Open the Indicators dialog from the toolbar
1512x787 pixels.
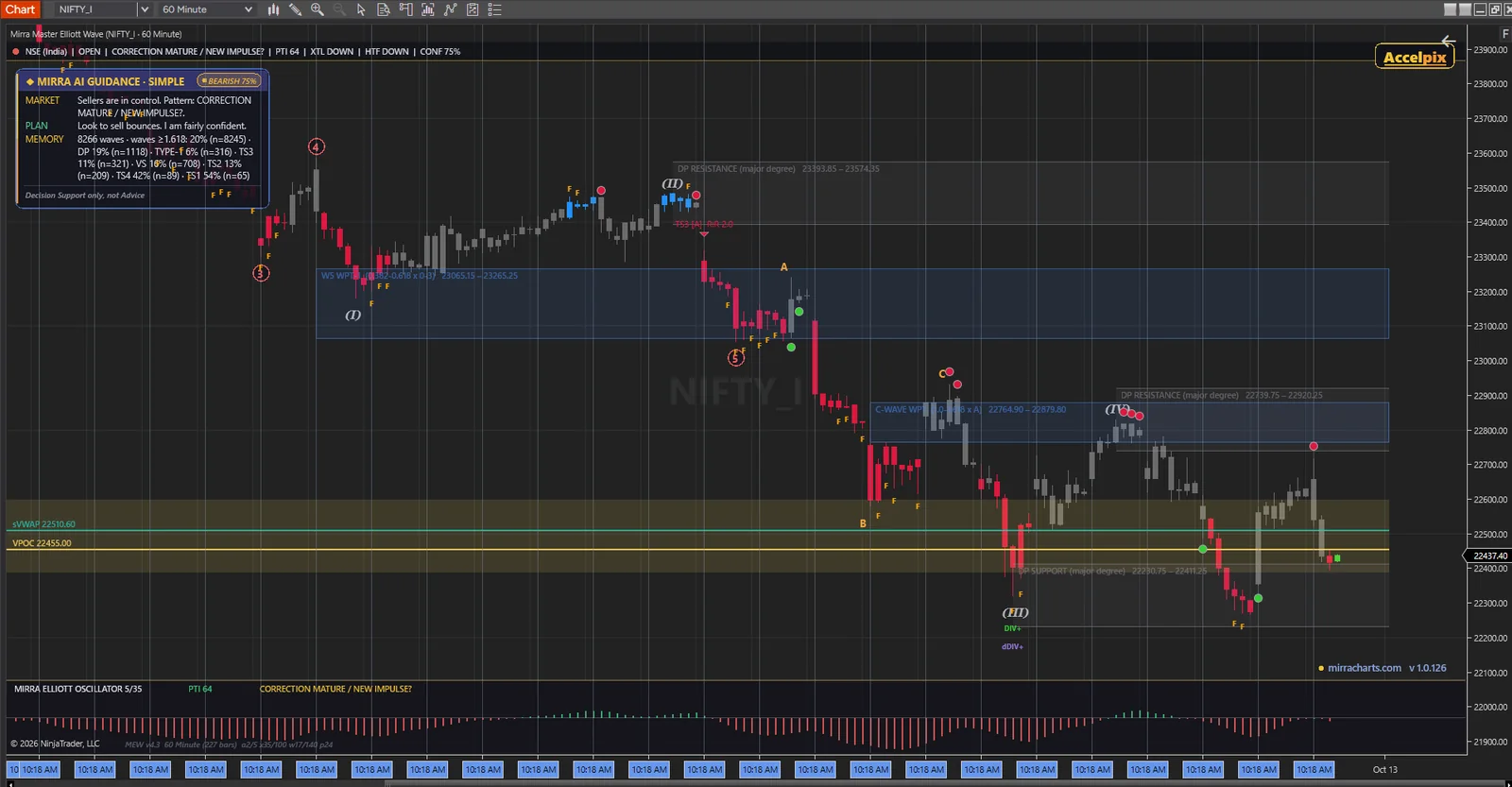[428, 9]
